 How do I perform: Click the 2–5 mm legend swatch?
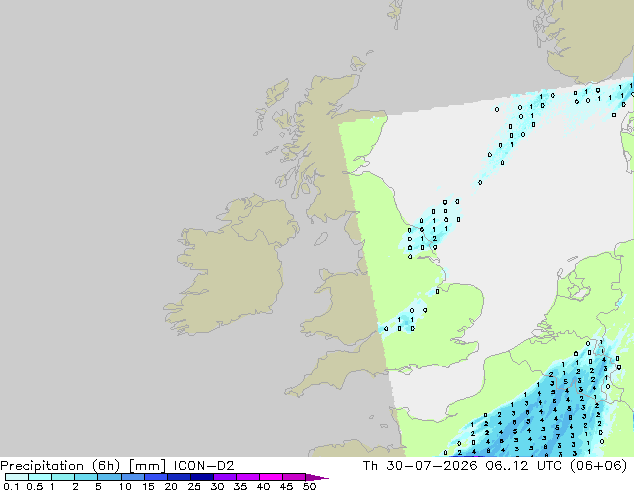[86, 477]
